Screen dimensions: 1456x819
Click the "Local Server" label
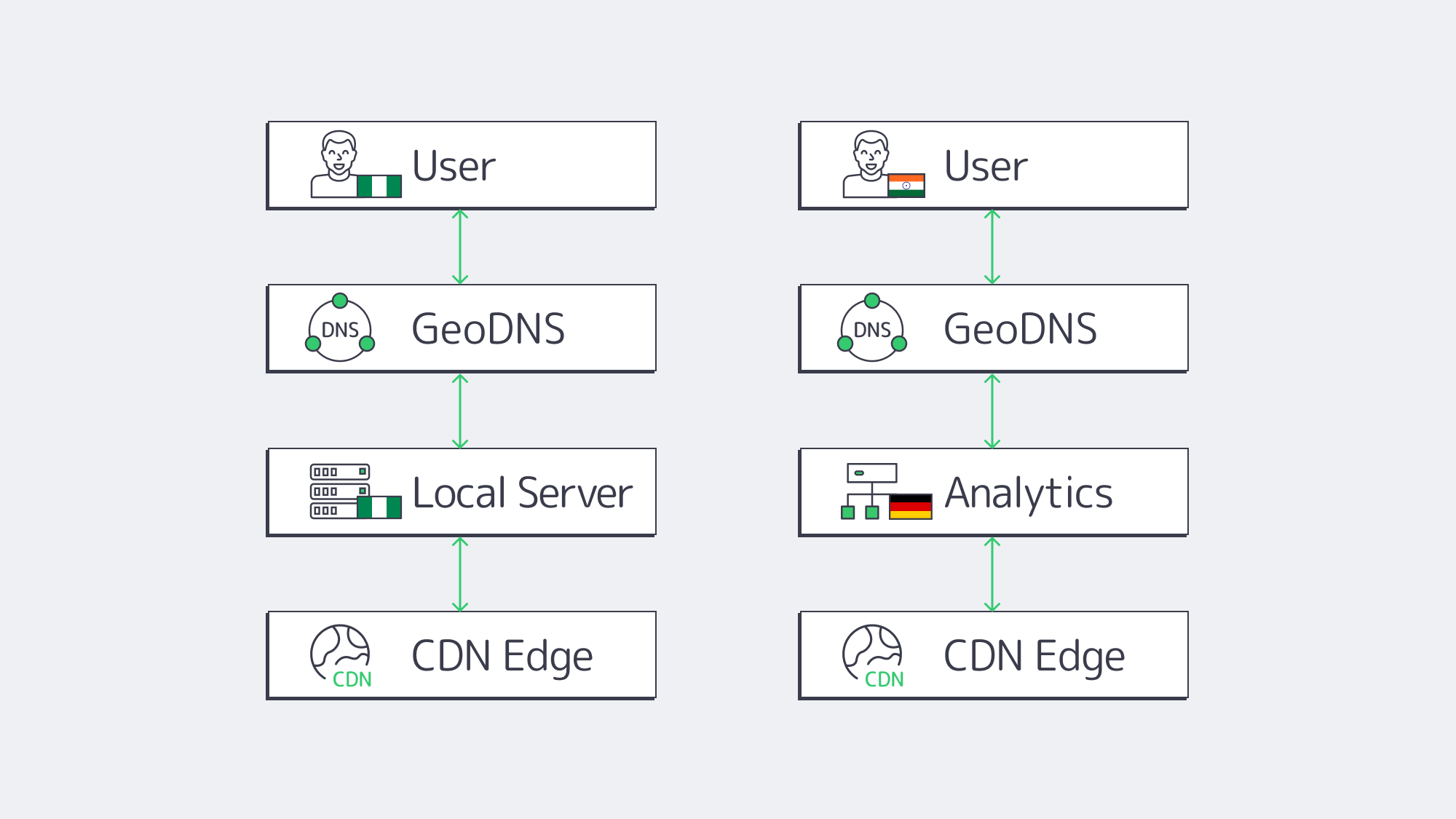pyautogui.click(x=523, y=493)
